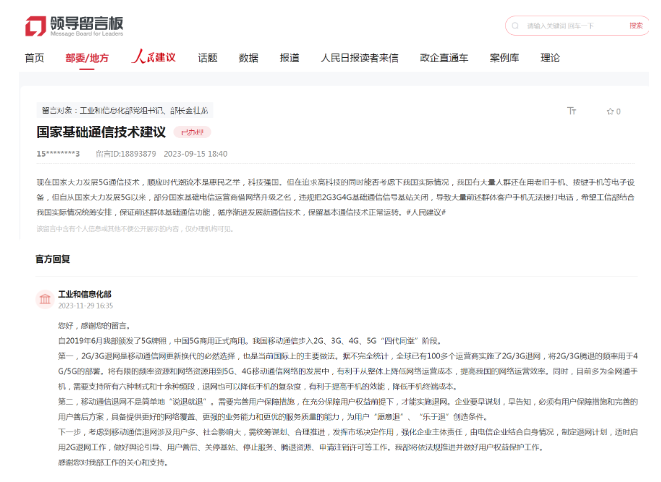
Task: Click the message ID 18893879 text
Action: click(x=126, y=154)
